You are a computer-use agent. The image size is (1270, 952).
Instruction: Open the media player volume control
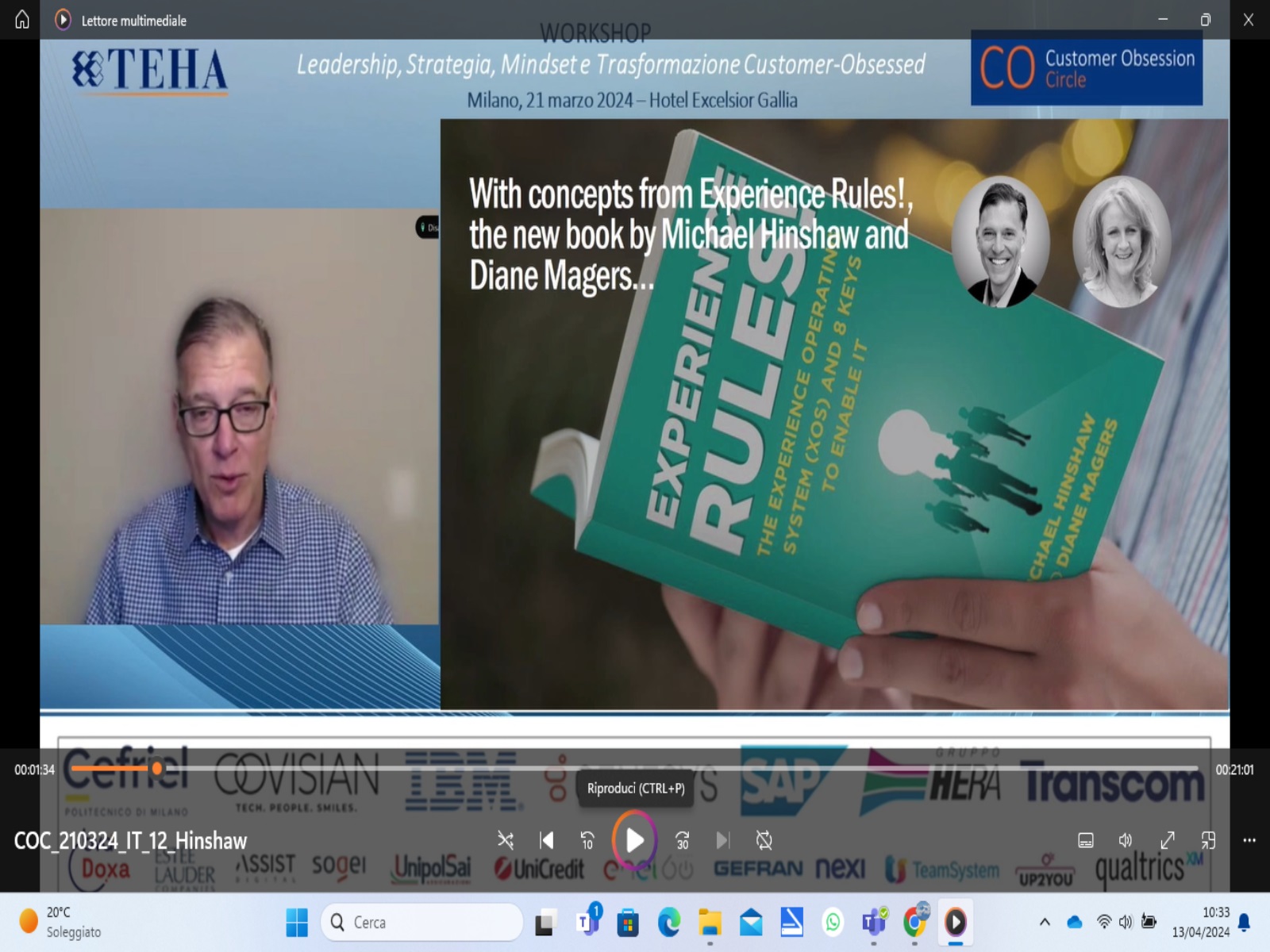pyautogui.click(x=1126, y=840)
